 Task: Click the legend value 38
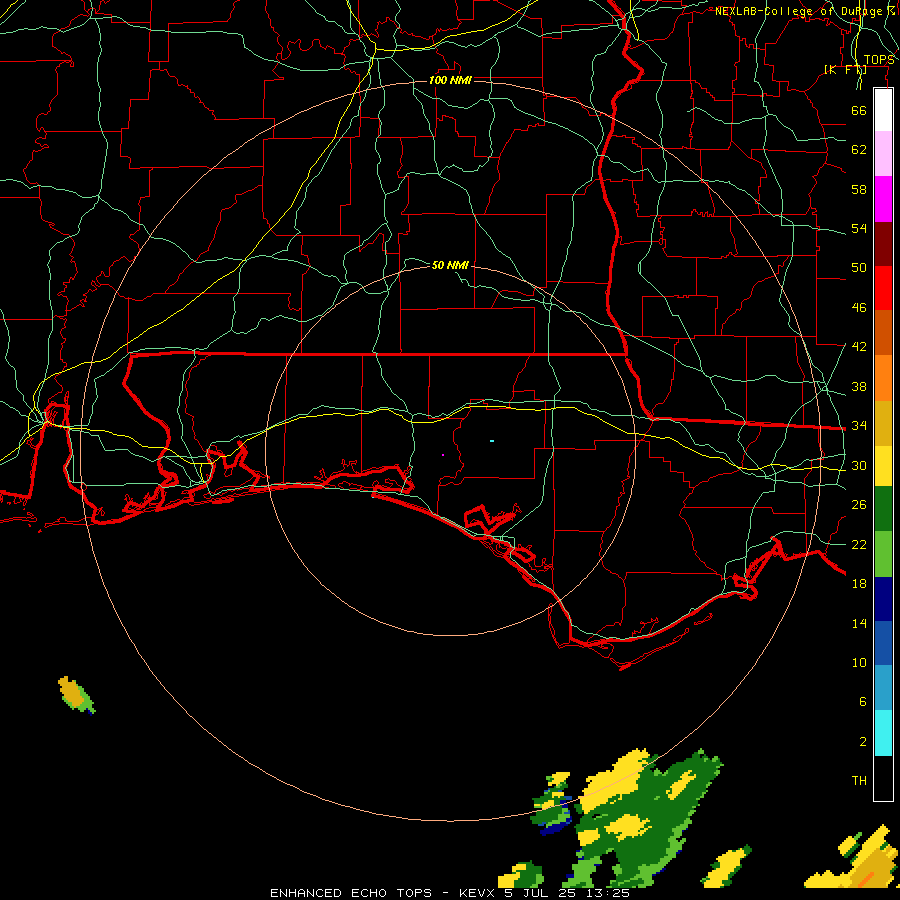859,387
